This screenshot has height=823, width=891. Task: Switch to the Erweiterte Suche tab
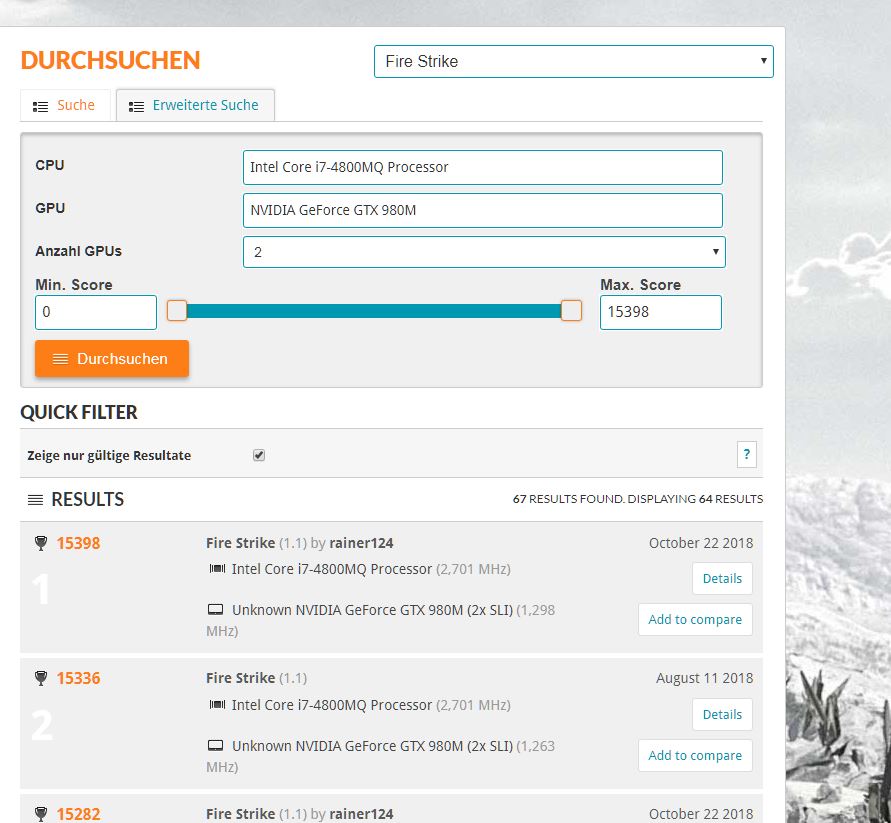pos(195,105)
